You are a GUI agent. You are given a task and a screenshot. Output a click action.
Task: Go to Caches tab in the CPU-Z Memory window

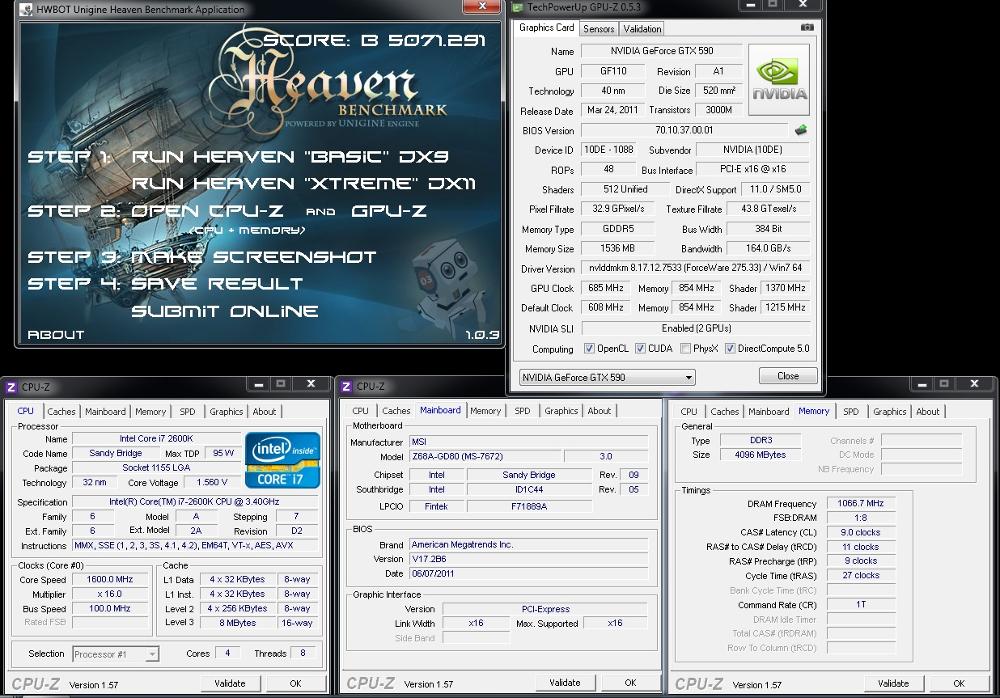pyautogui.click(x=724, y=412)
